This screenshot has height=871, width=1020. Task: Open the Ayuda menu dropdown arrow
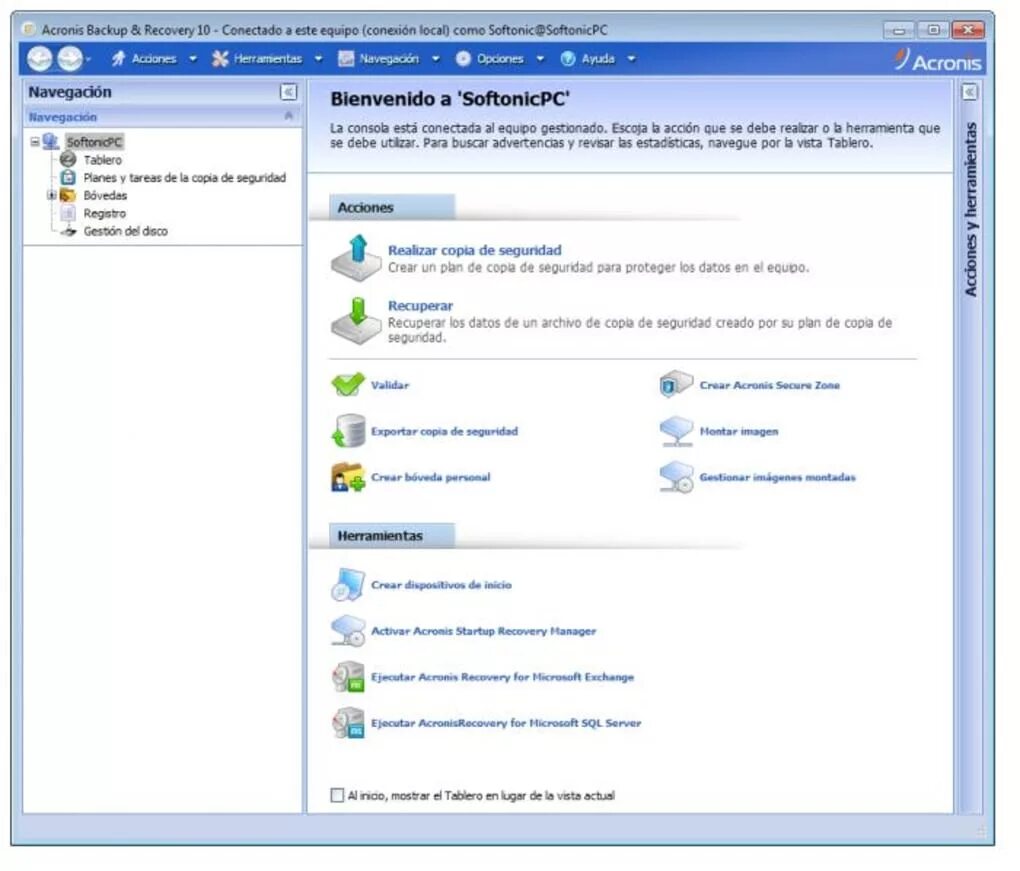(x=631, y=59)
